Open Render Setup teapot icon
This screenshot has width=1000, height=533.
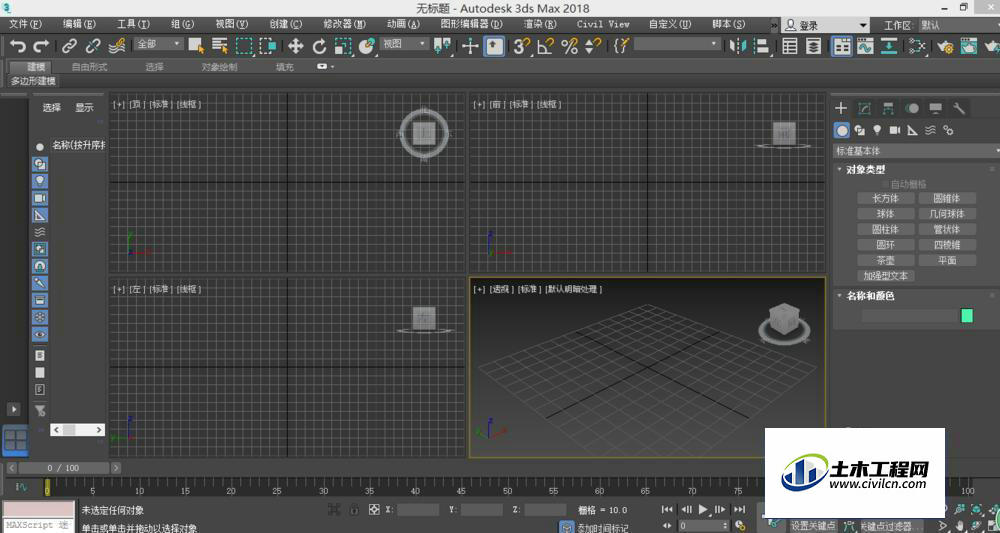945,46
